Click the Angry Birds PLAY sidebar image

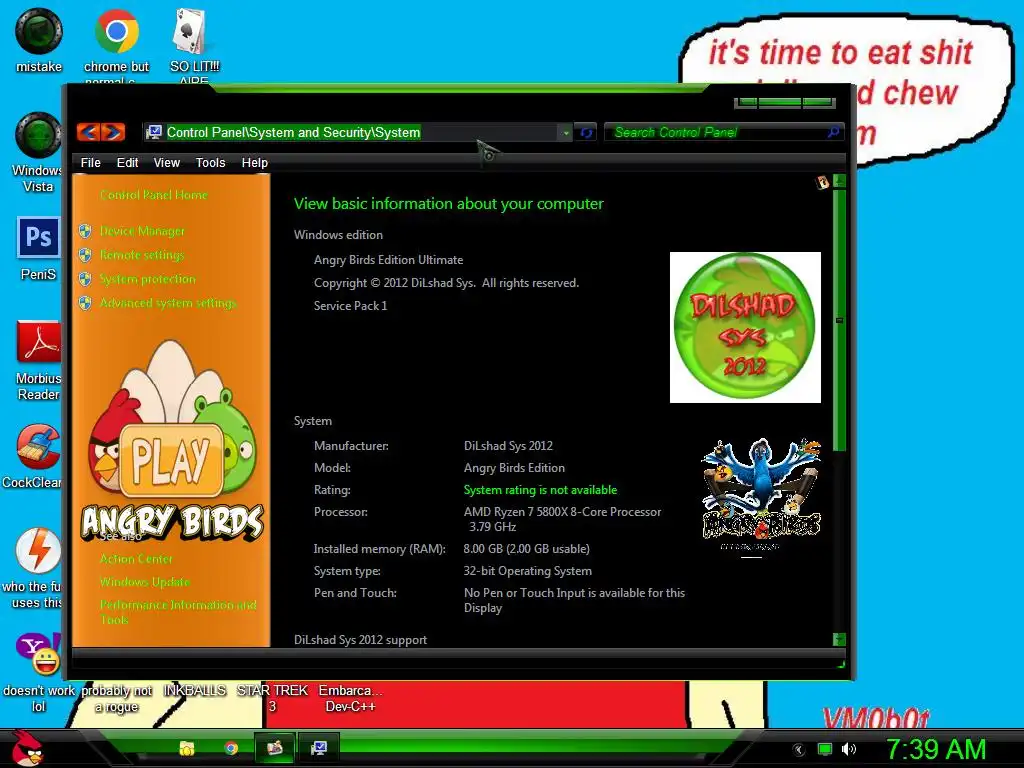click(x=172, y=441)
